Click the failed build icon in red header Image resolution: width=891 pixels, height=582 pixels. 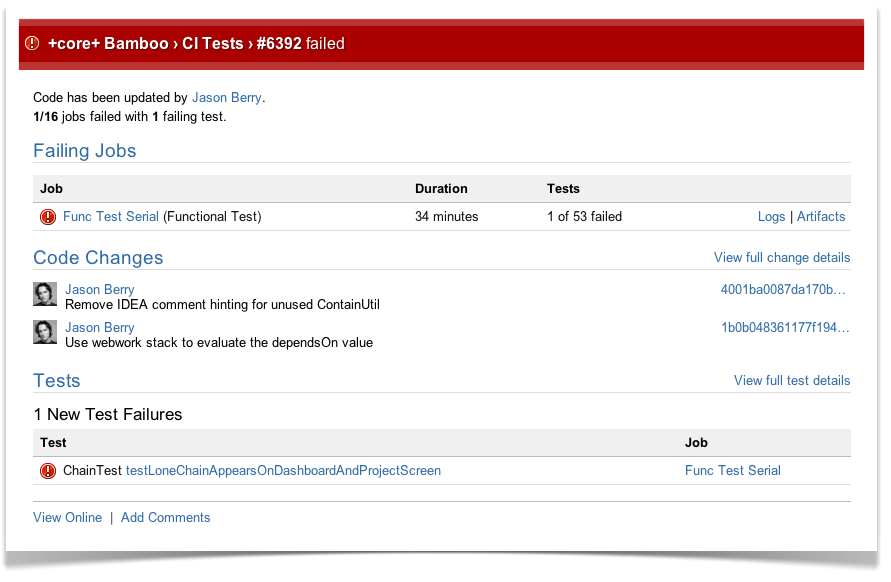(x=32, y=43)
